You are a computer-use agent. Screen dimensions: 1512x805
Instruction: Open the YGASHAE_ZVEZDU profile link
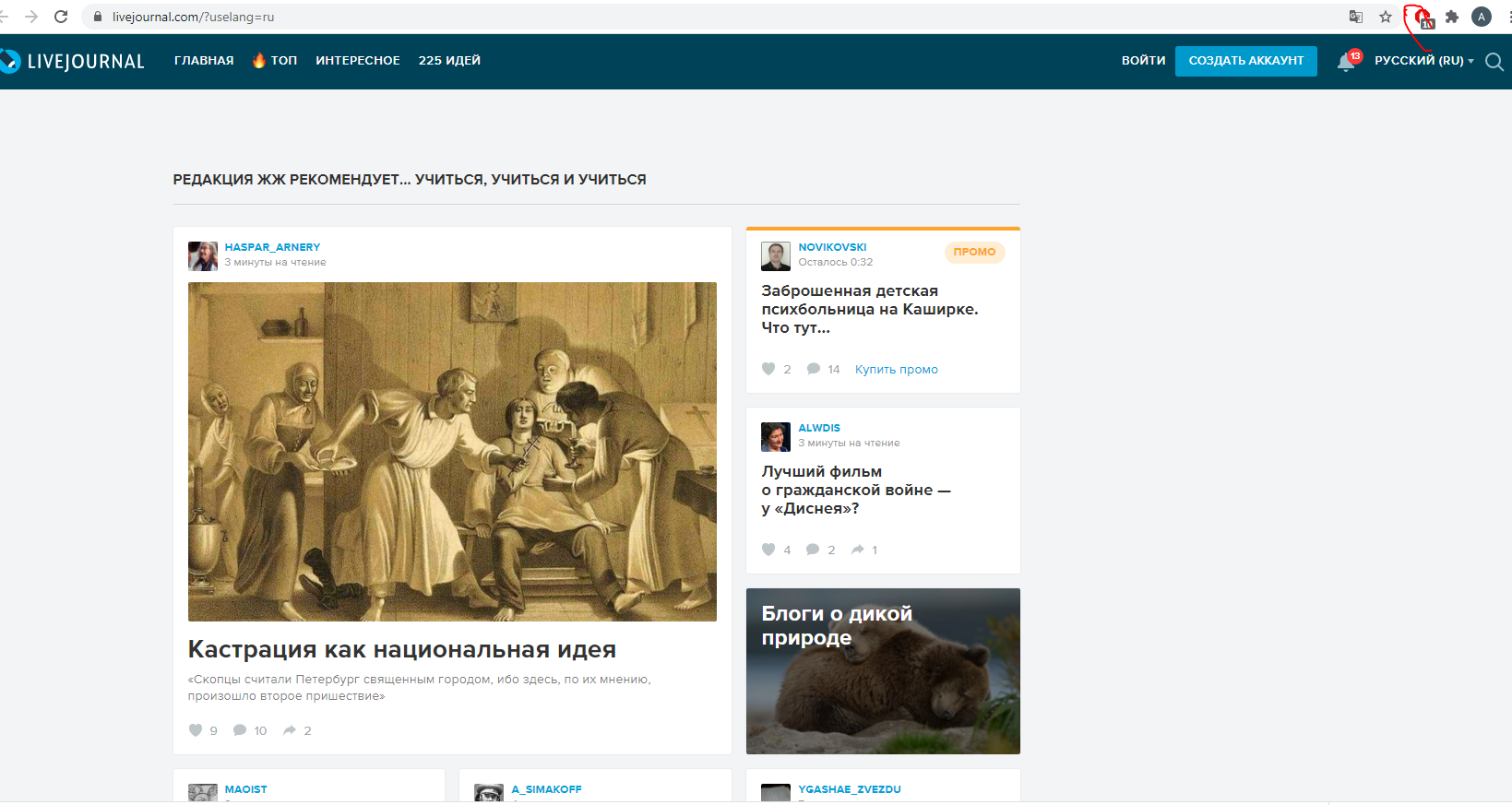coord(850,789)
